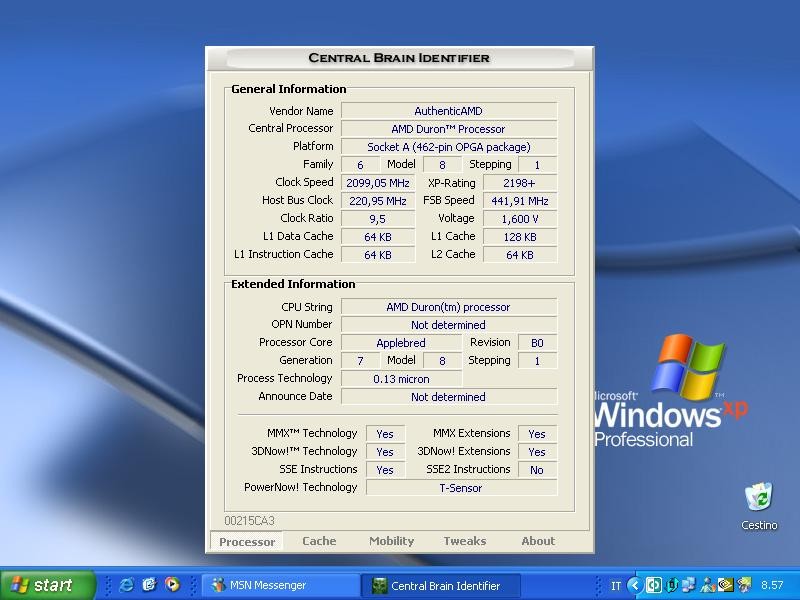Click the Clock Speed value 2099,05 MHz

click(378, 183)
